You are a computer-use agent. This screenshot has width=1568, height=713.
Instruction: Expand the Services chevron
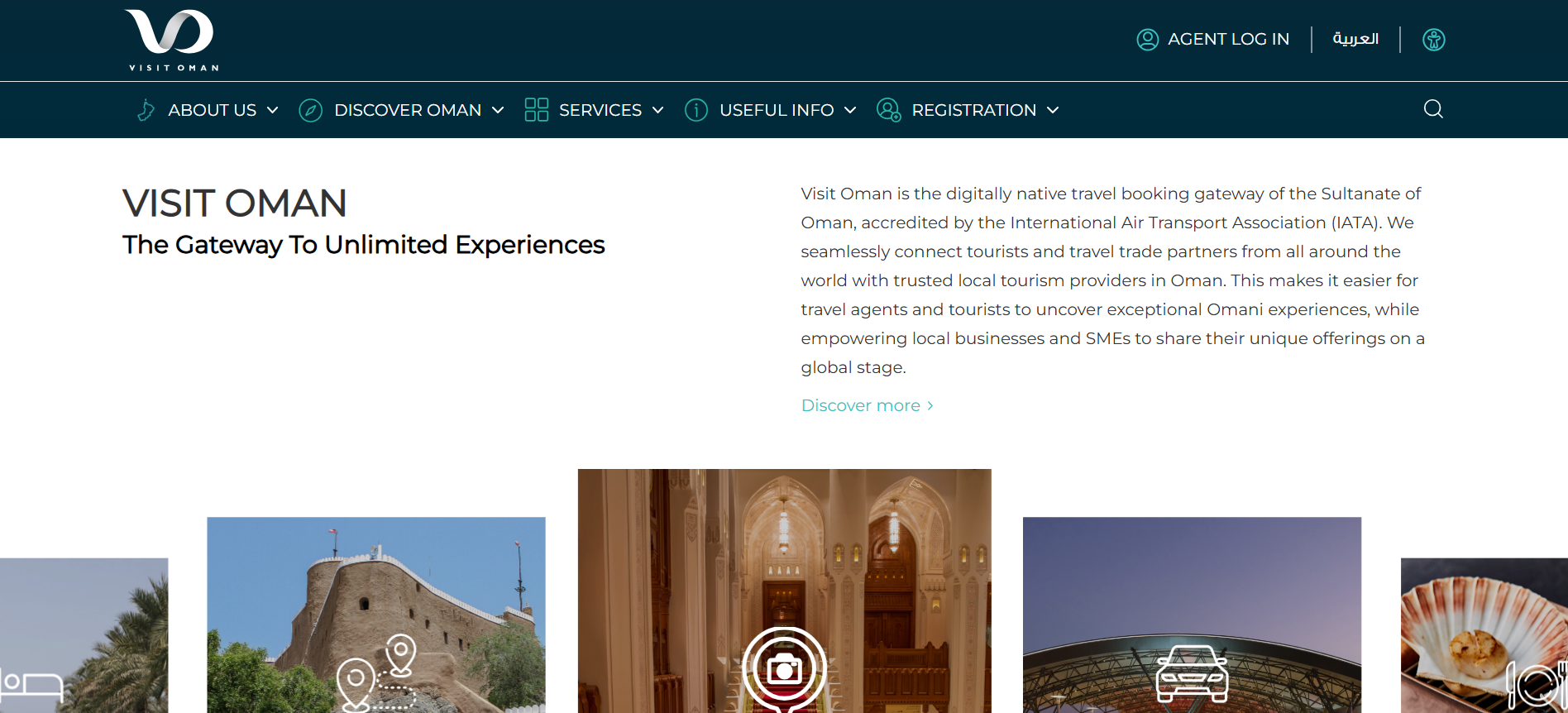tap(657, 110)
